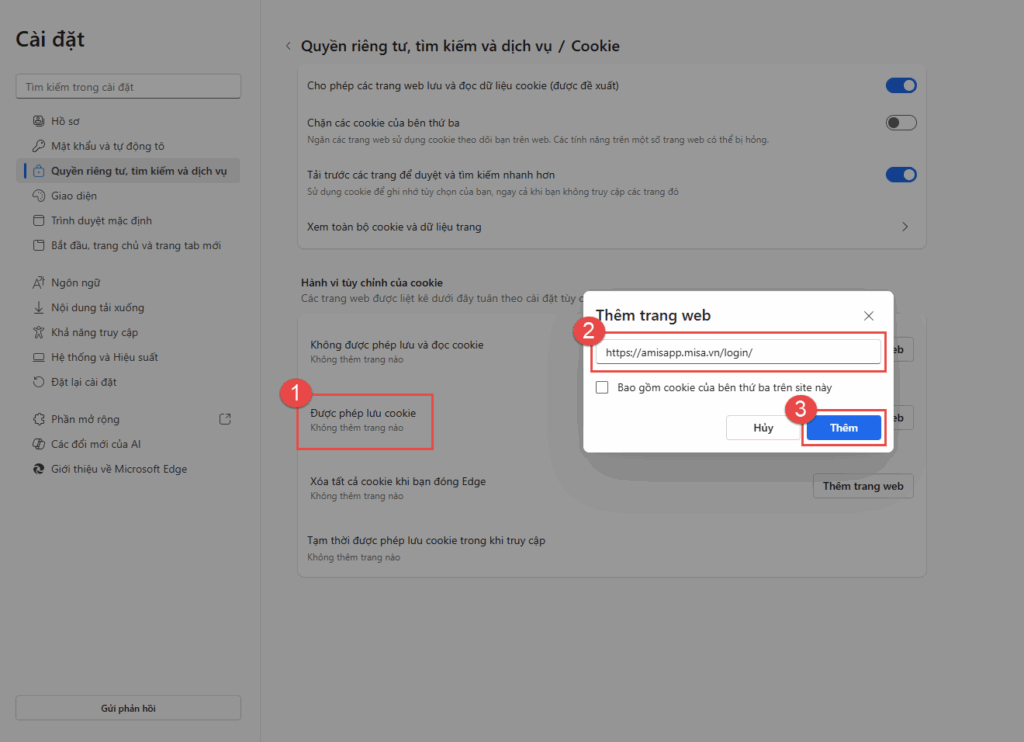Enable Chặn các cookie của bên thứ ba
This screenshot has width=1024, height=742.
[x=900, y=123]
